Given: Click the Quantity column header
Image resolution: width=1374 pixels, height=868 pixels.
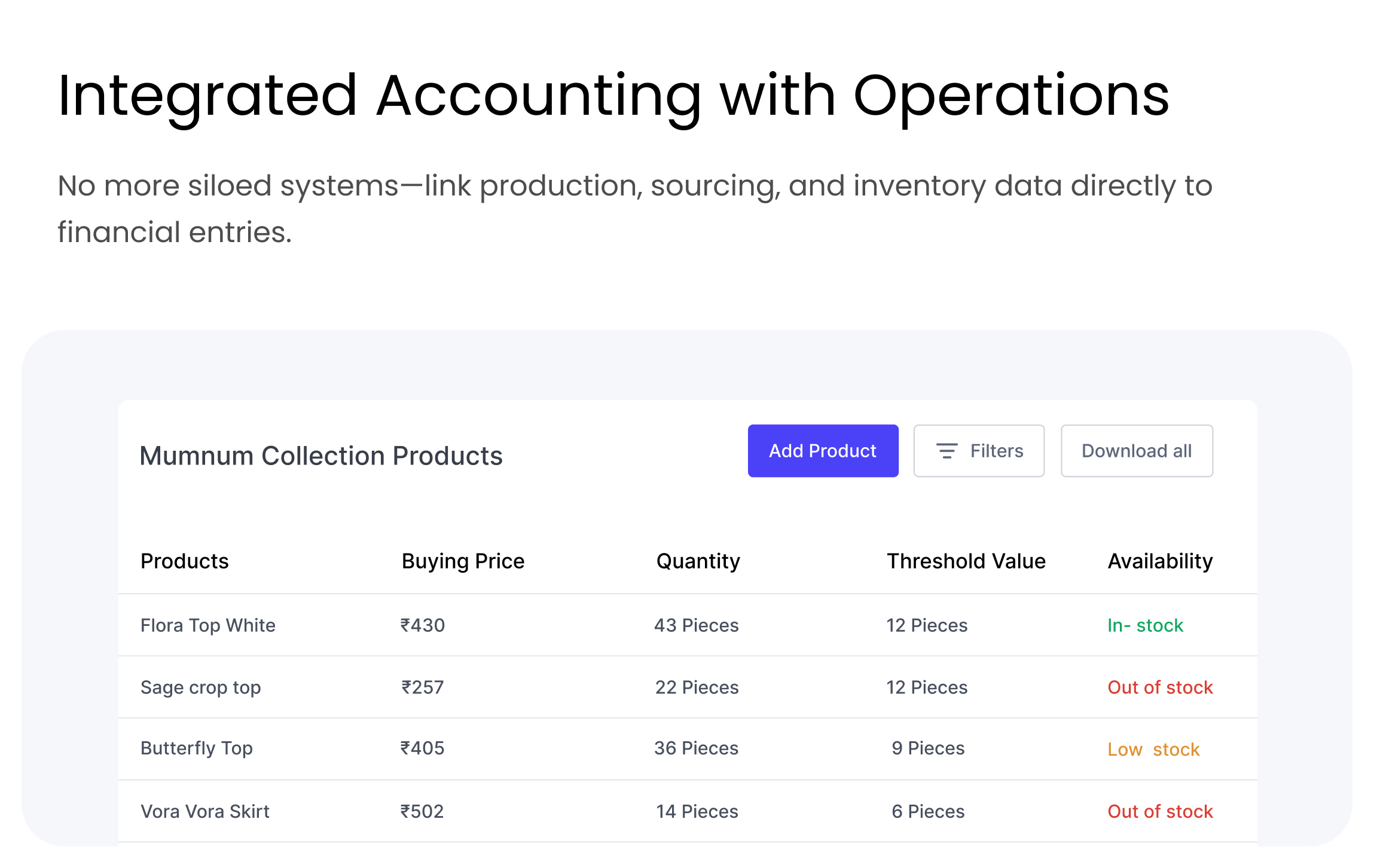Looking at the screenshot, I should 698,561.
